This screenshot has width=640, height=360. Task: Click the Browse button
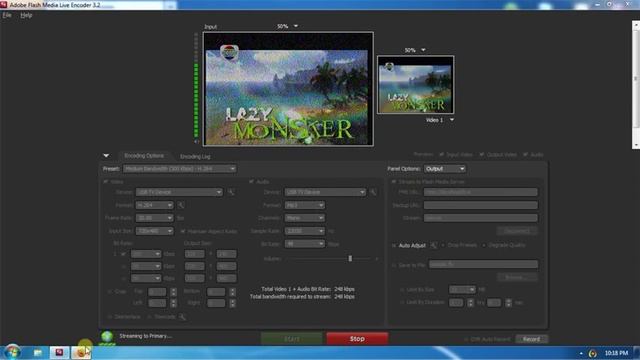point(517,277)
